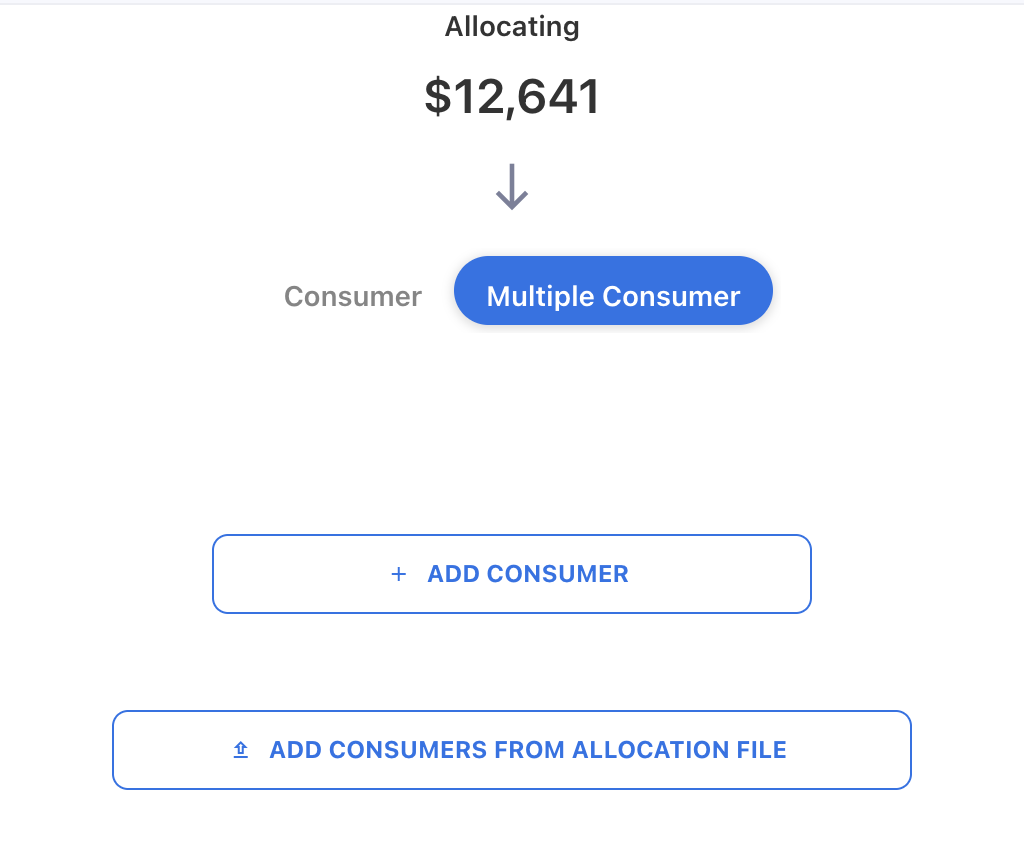Click the $12,641 allocation amount

pyautogui.click(x=512, y=97)
